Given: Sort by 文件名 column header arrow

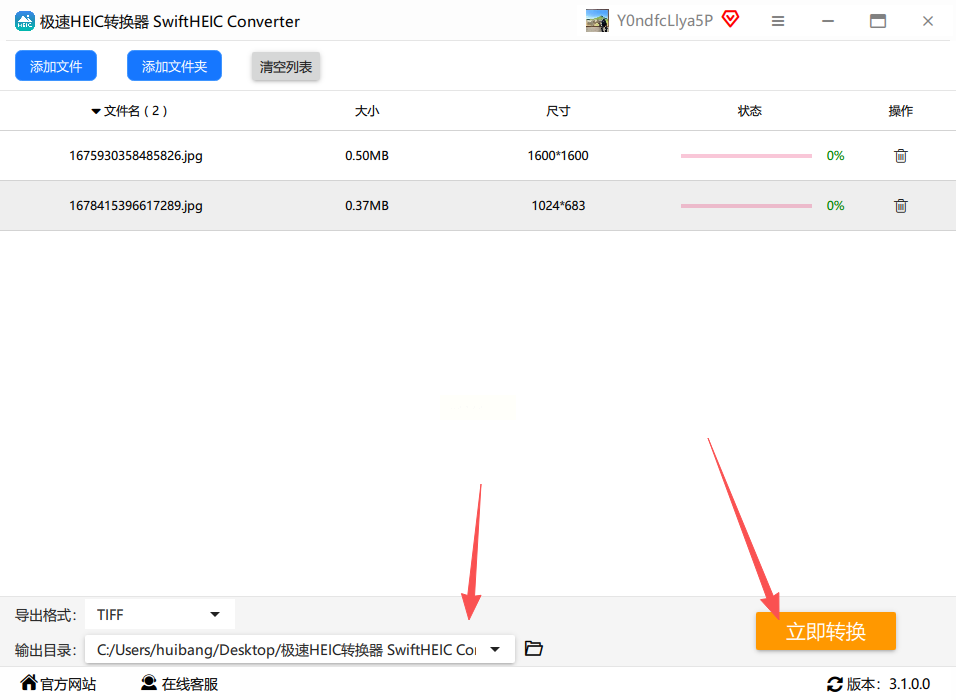Looking at the screenshot, I should coord(96,111).
